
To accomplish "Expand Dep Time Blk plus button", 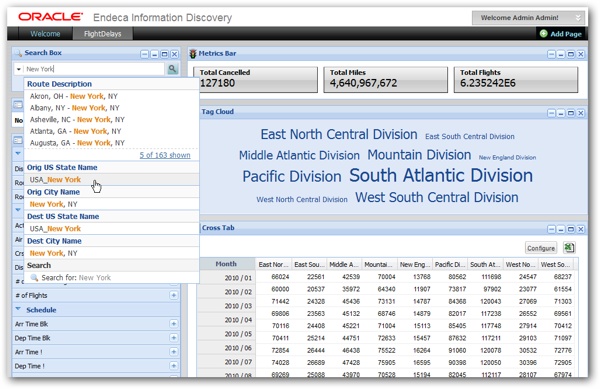I will 173,338.
